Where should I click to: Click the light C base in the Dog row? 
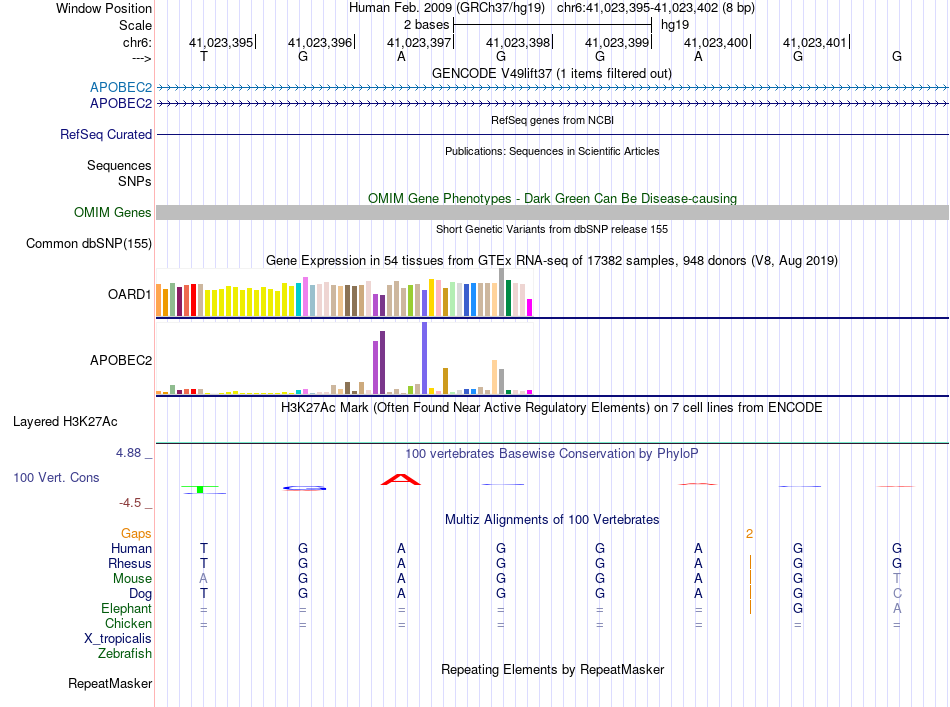click(x=897, y=594)
